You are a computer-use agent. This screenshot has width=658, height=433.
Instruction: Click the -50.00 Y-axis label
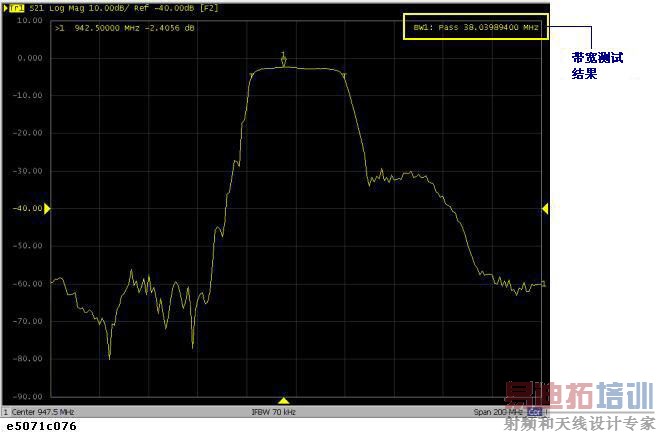[x=28, y=246]
